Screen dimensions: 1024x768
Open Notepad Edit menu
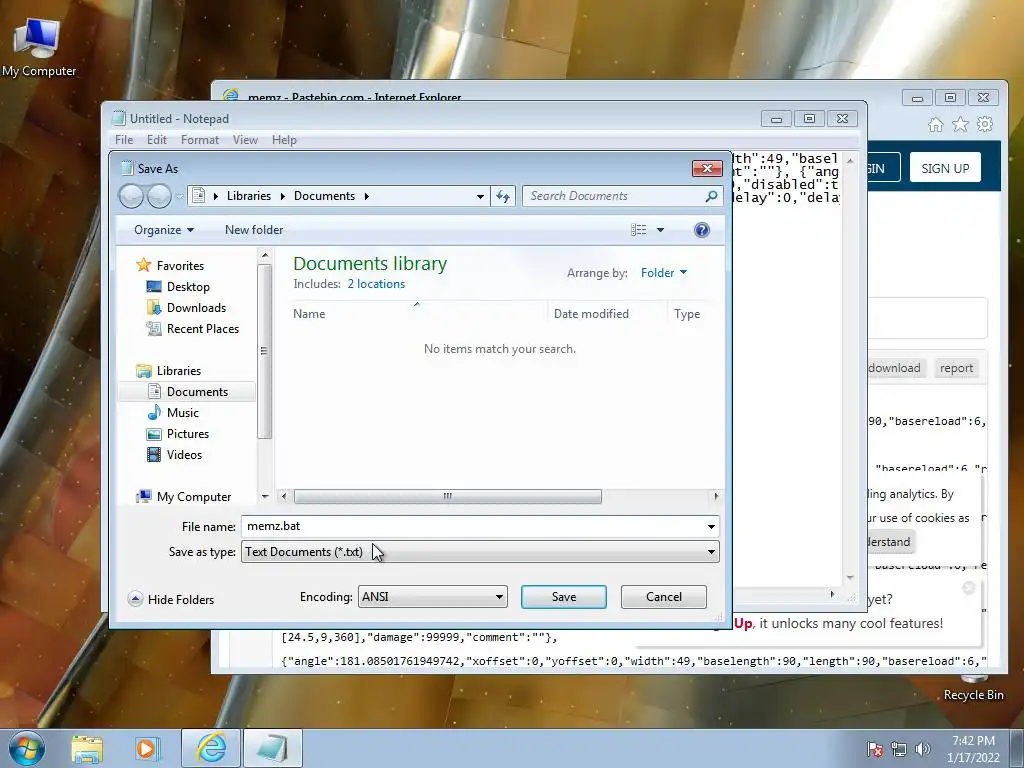(x=157, y=140)
